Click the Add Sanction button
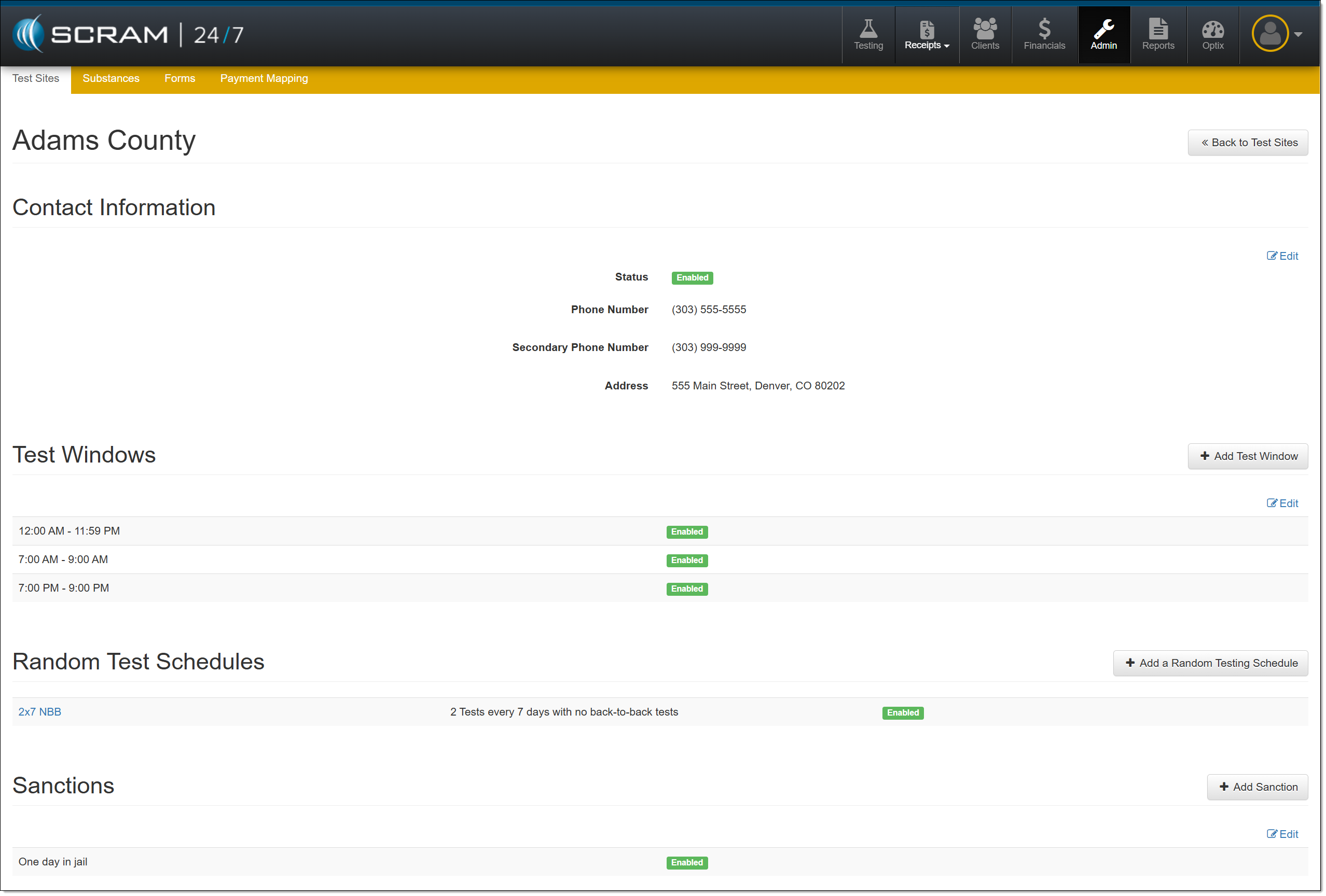The width and height of the screenshot is (1326, 896). click(1257, 787)
